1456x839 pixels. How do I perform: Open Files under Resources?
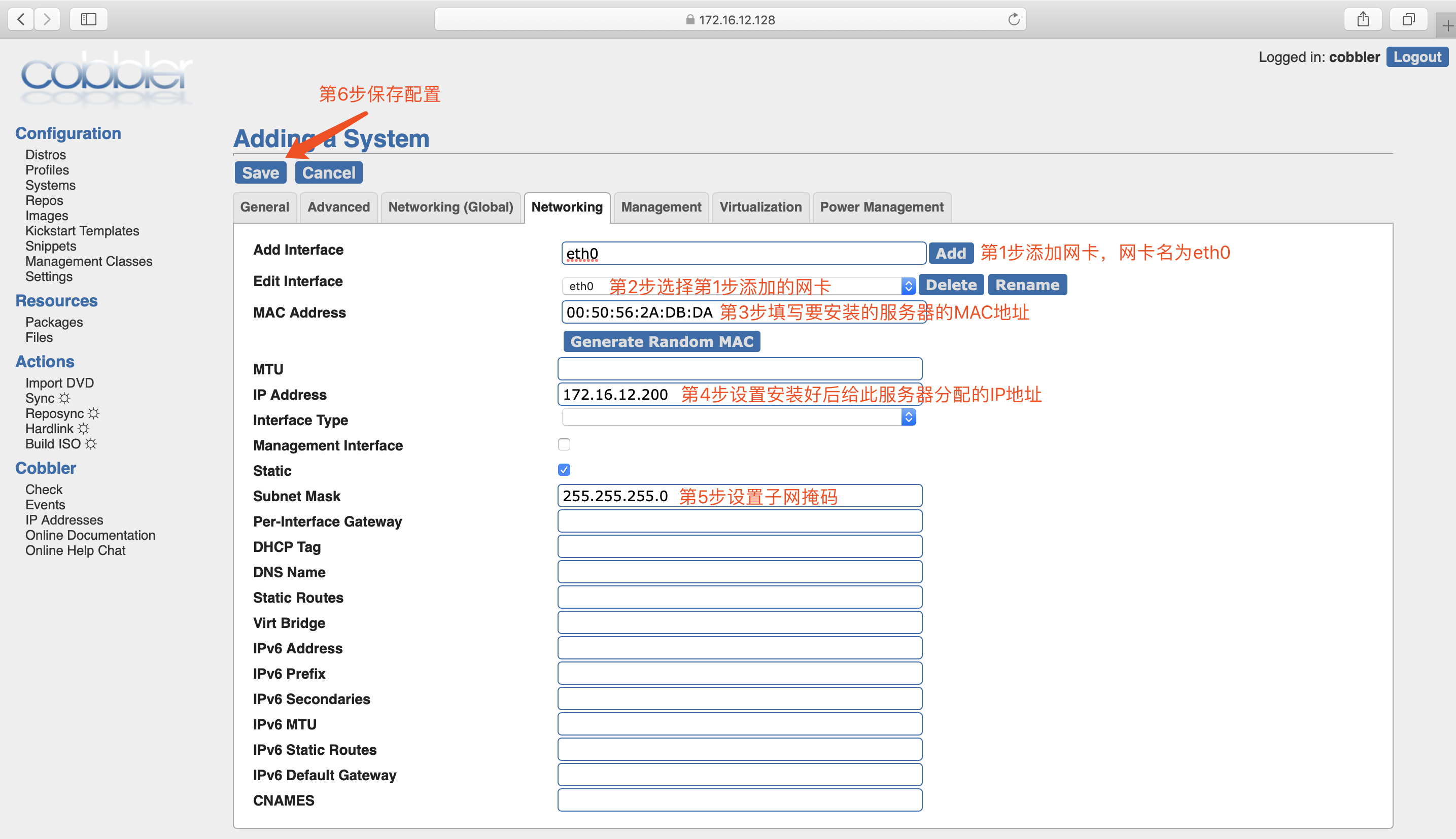(39, 337)
